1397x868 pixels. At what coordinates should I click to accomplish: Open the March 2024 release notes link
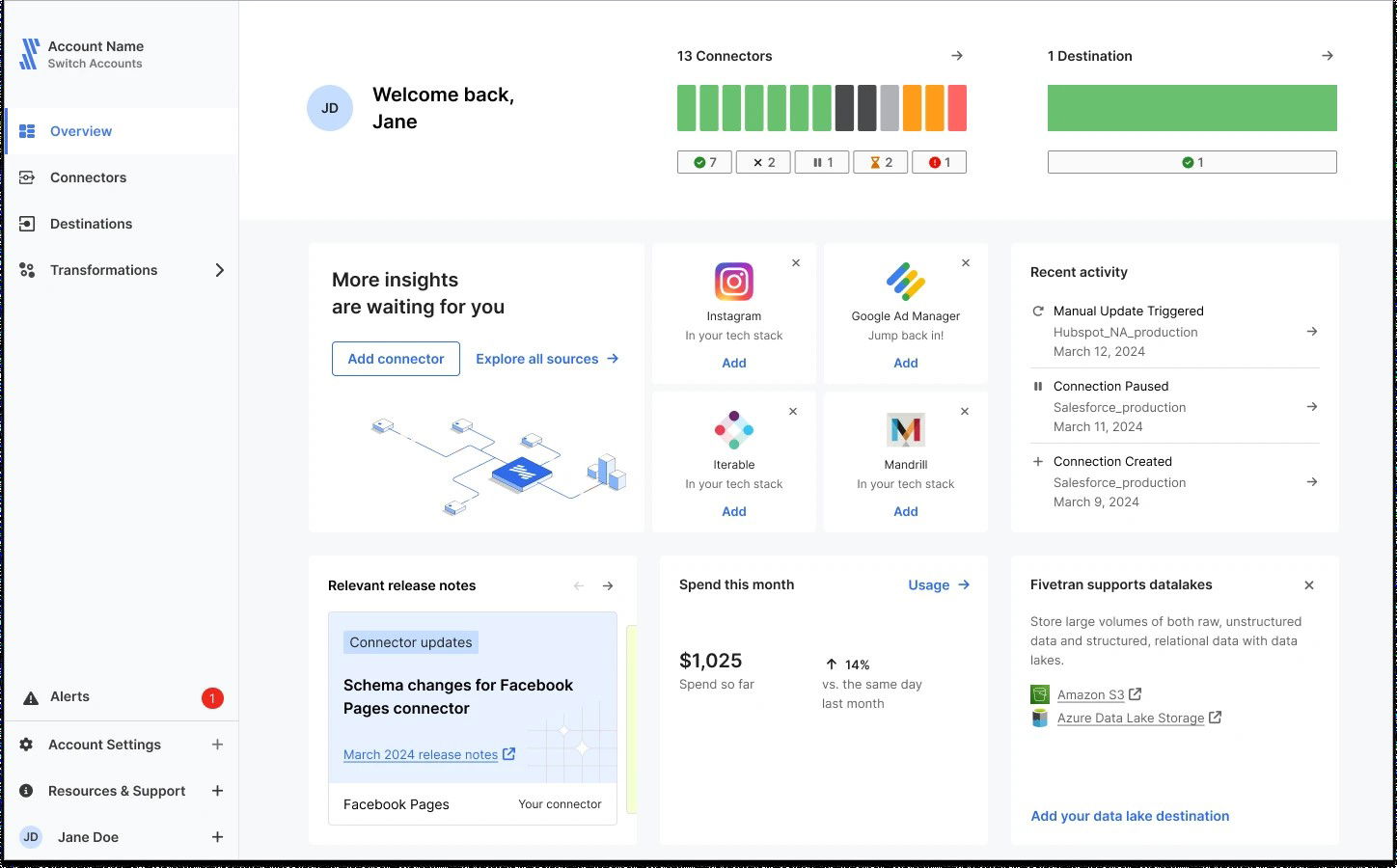(x=421, y=754)
